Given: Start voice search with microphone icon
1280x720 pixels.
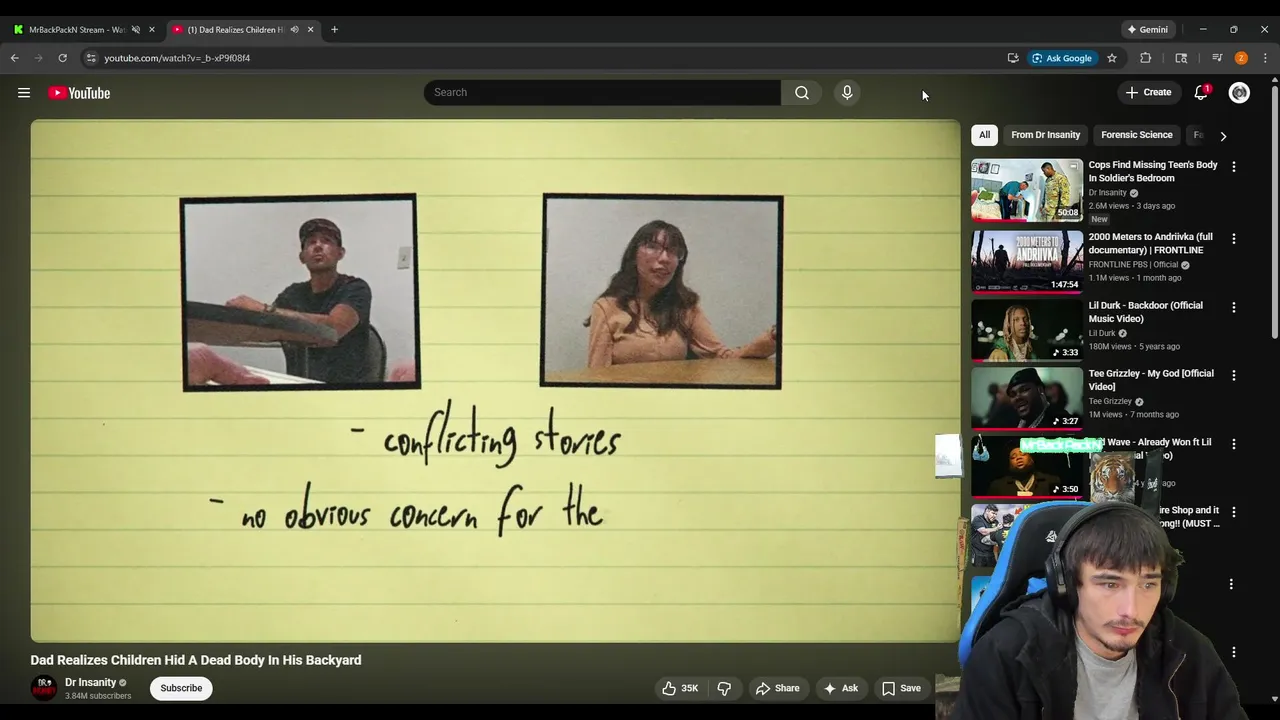Looking at the screenshot, I should (x=847, y=92).
